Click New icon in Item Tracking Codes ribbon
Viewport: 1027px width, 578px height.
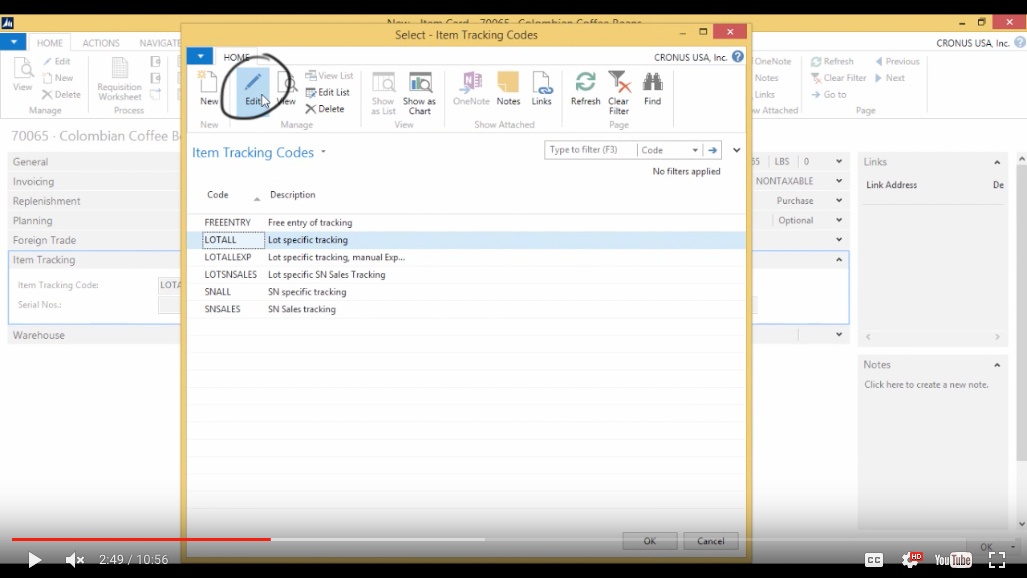(x=209, y=88)
